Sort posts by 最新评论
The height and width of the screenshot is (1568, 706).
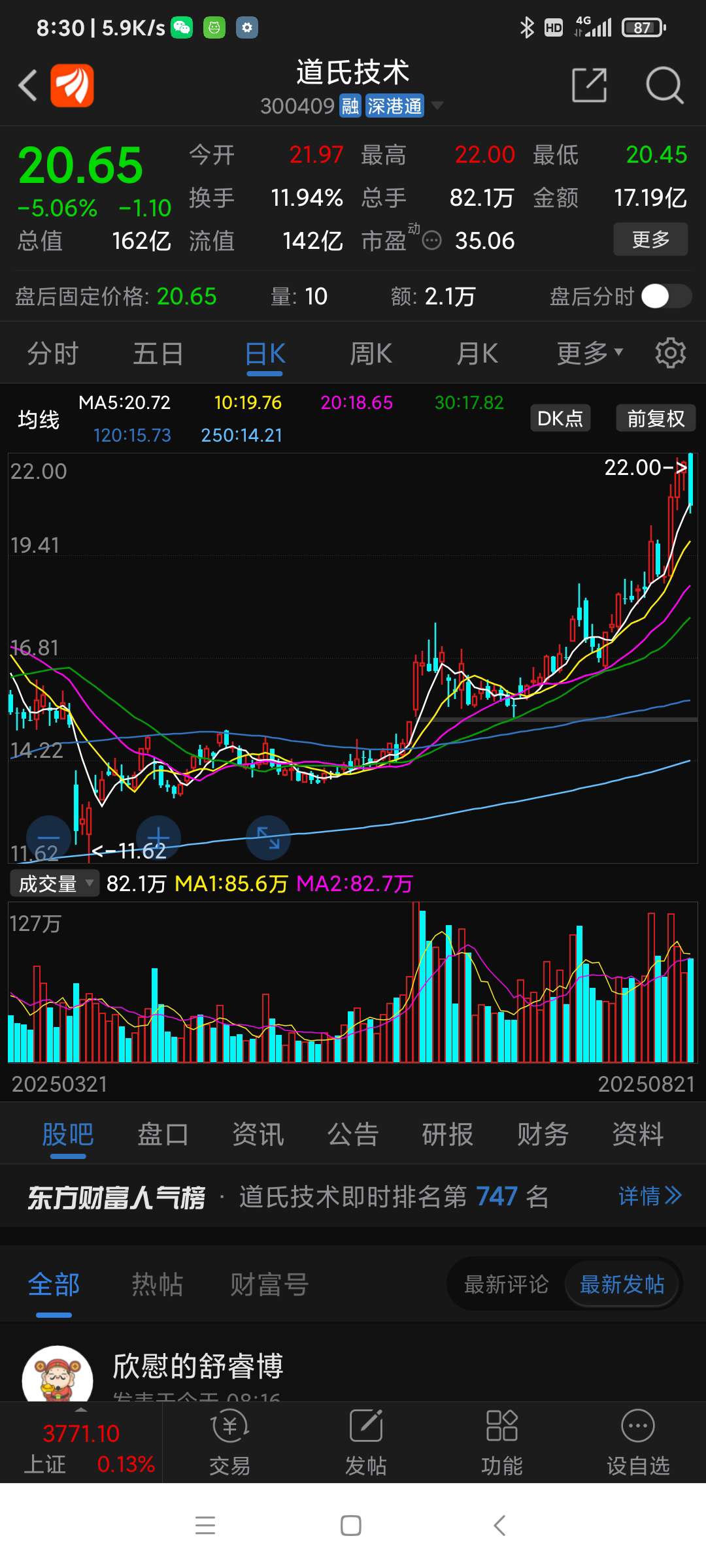[506, 1284]
